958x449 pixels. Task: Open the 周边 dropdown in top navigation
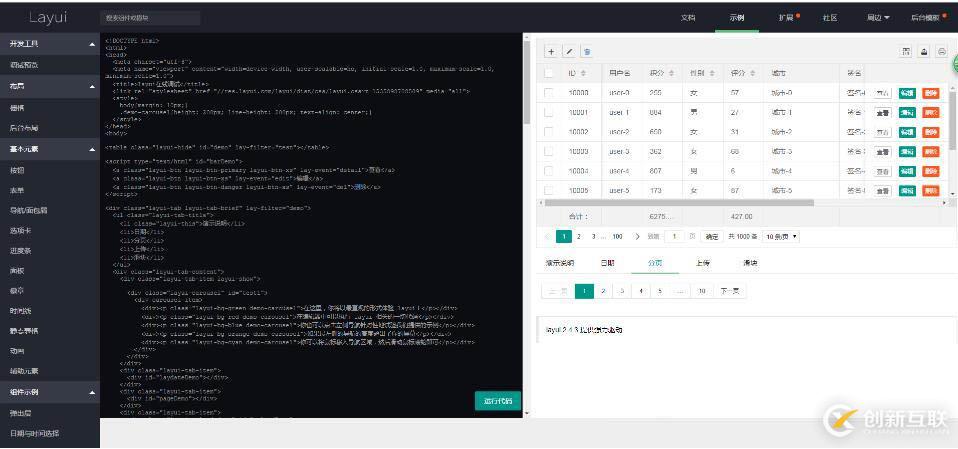click(878, 18)
